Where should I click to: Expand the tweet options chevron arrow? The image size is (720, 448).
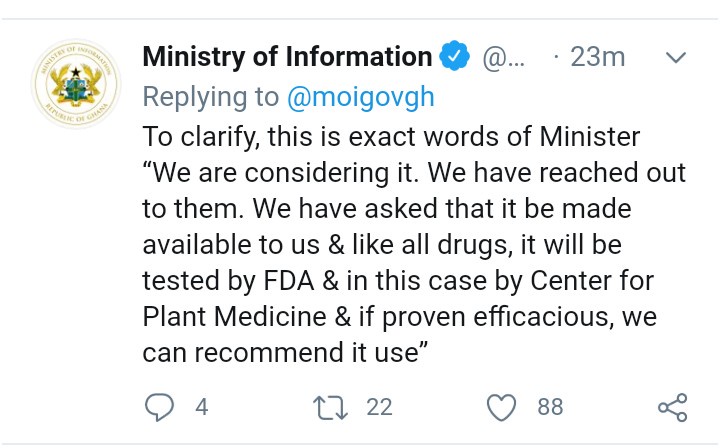point(677,57)
